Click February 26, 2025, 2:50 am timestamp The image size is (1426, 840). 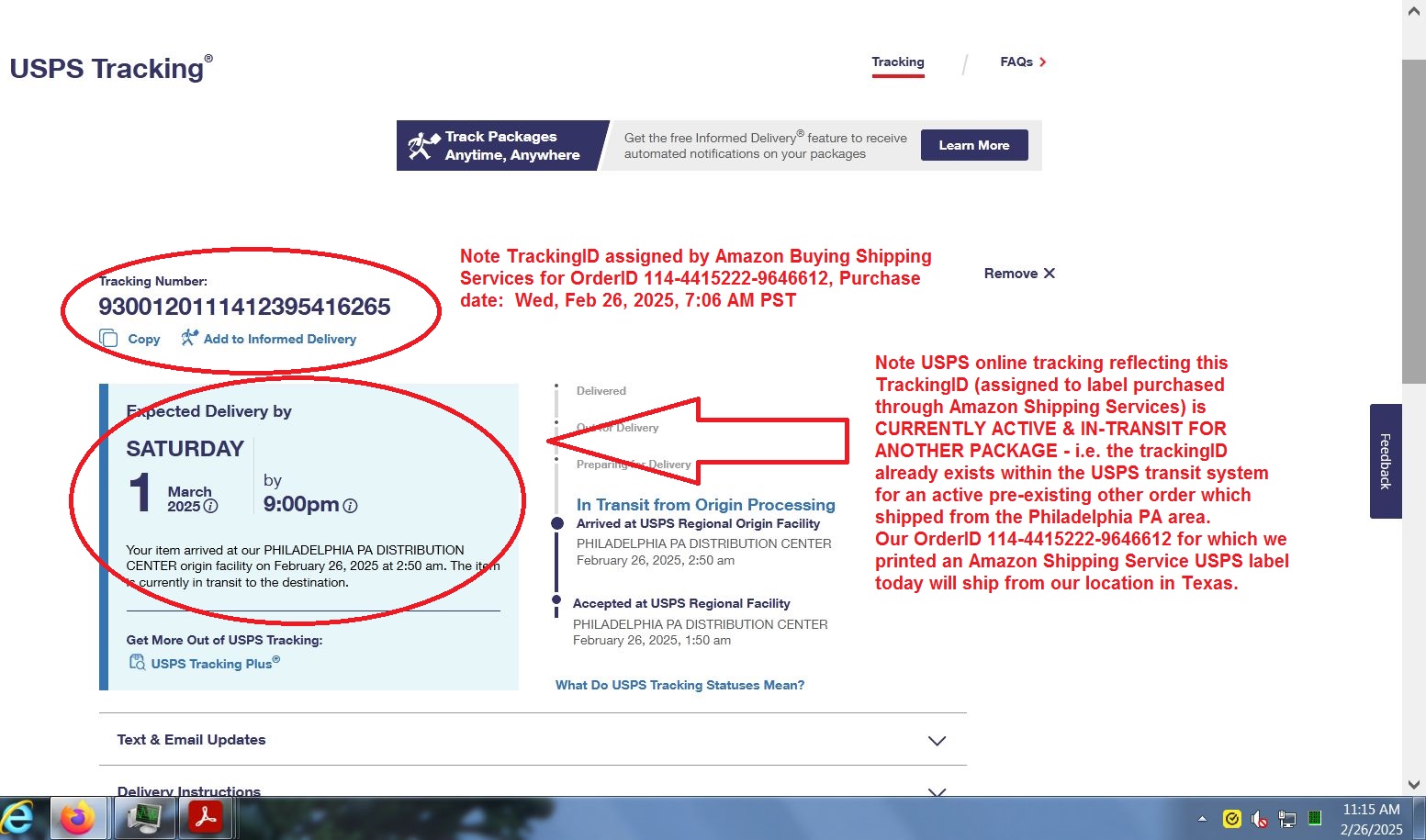(656, 560)
